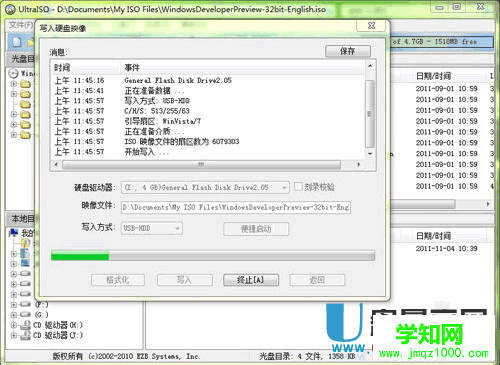Click the log's horizontal scroll right arrow
Viewport: 500px width, 365px height.
[x=358, y=164]
